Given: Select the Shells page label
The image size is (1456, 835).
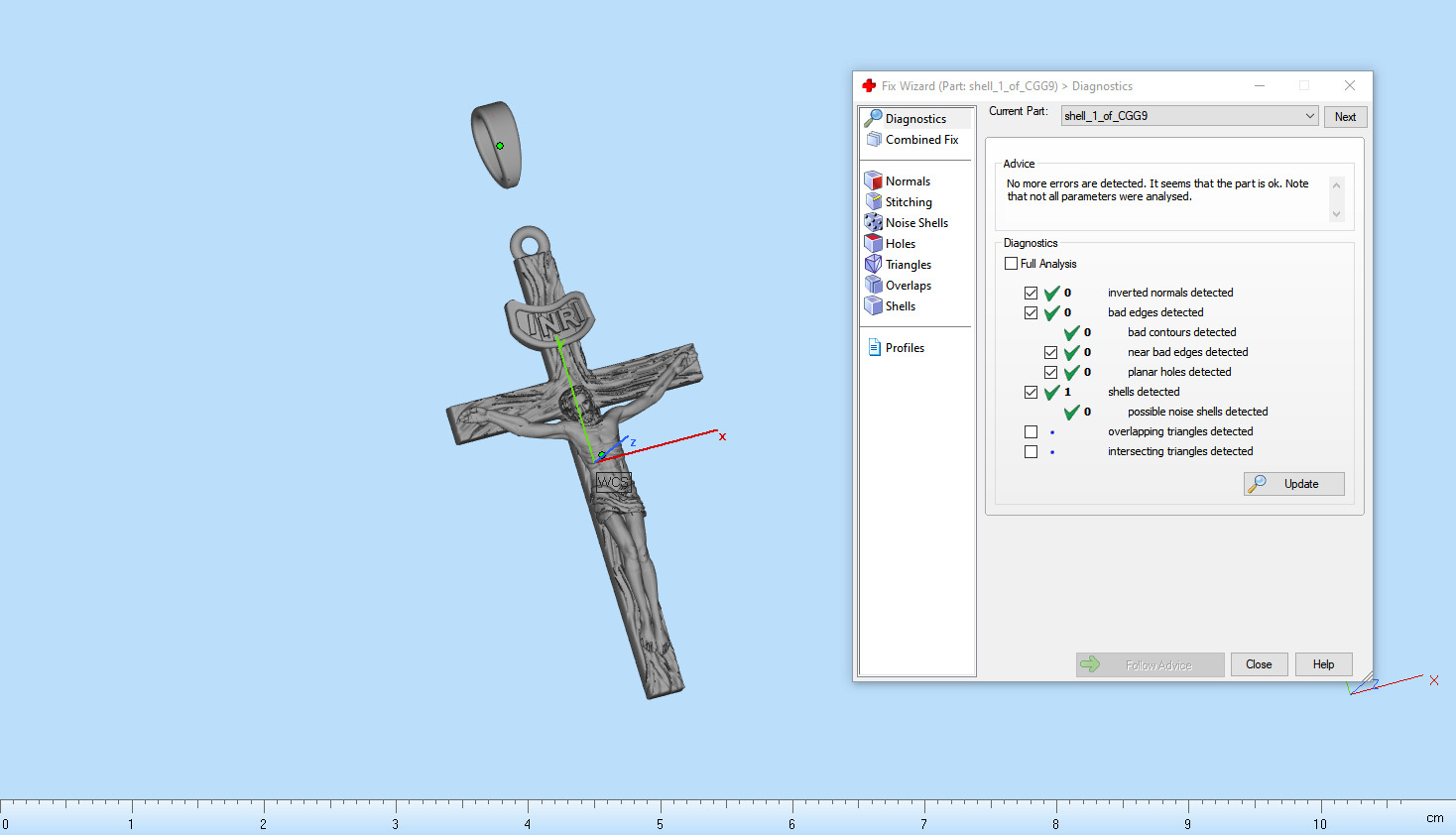Looking at the screenshot, I should click(901, 306).
